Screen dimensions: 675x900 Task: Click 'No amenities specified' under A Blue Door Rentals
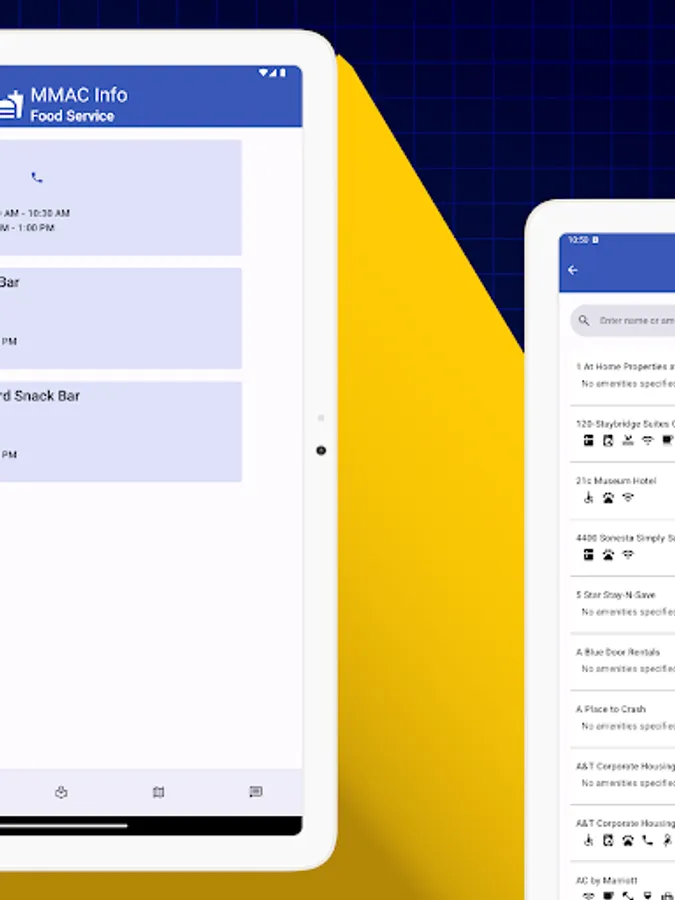pyautogui.click(x=628, y=669)
